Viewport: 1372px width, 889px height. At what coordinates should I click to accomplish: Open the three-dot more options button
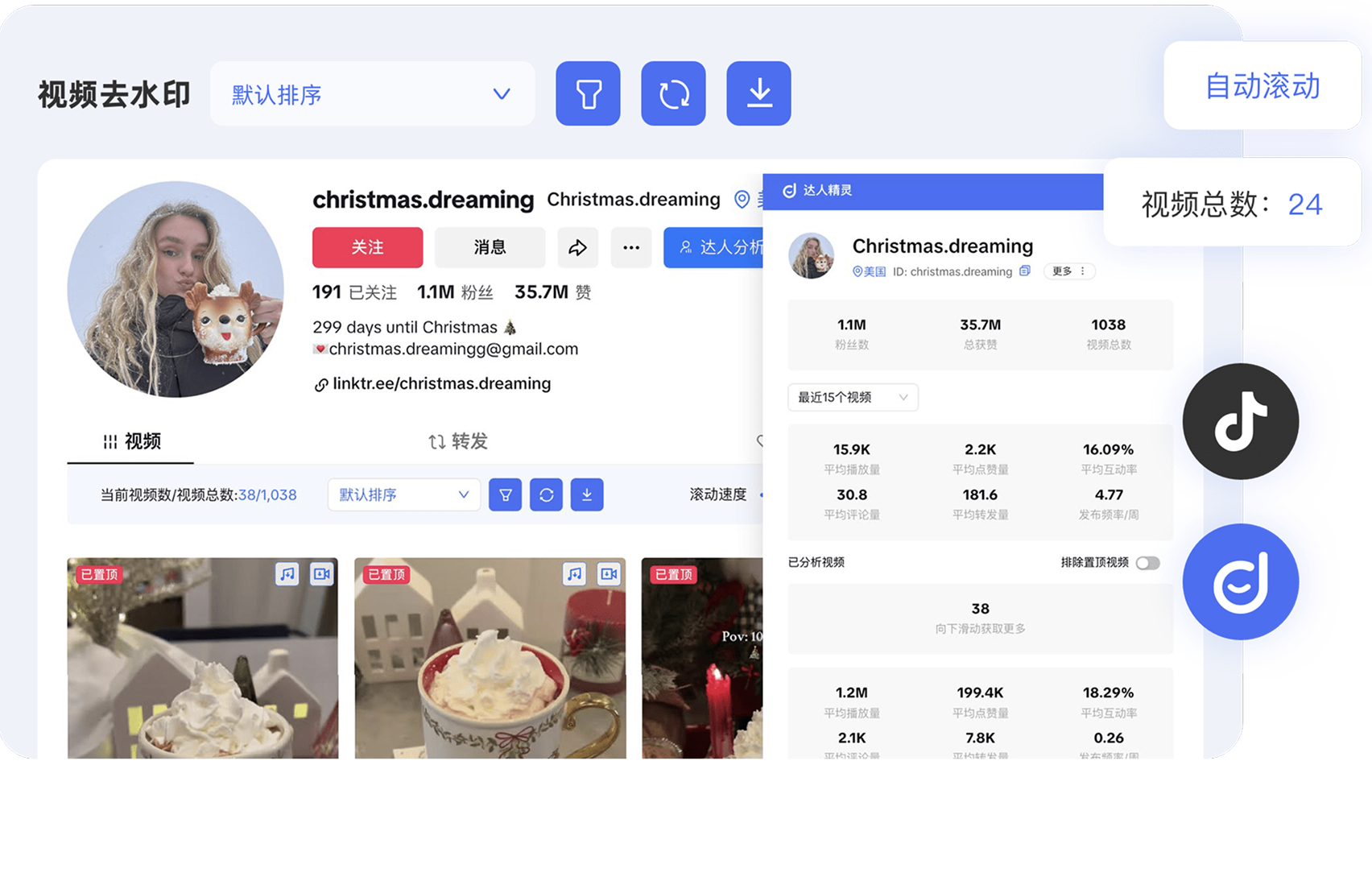click(631, 247)
